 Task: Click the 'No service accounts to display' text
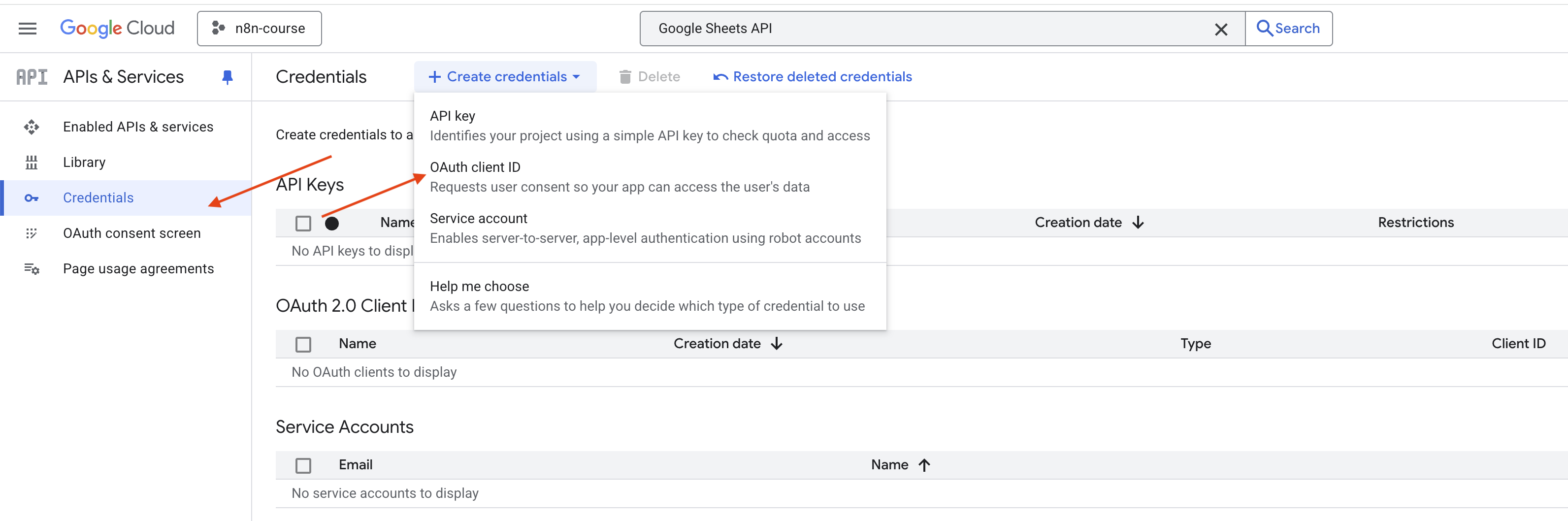point(385,493)
